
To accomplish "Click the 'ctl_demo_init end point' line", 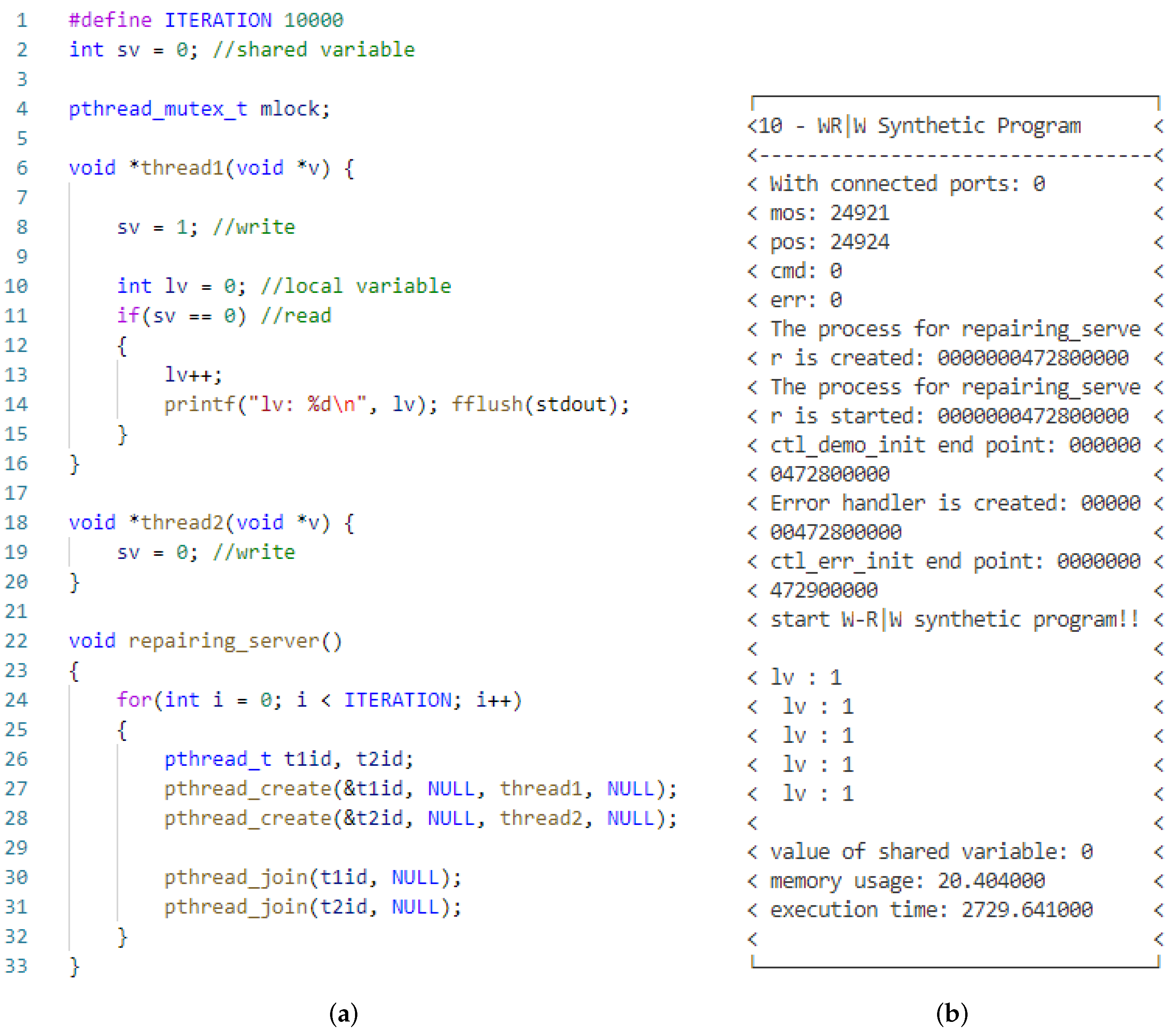I will tap(956, 446).
